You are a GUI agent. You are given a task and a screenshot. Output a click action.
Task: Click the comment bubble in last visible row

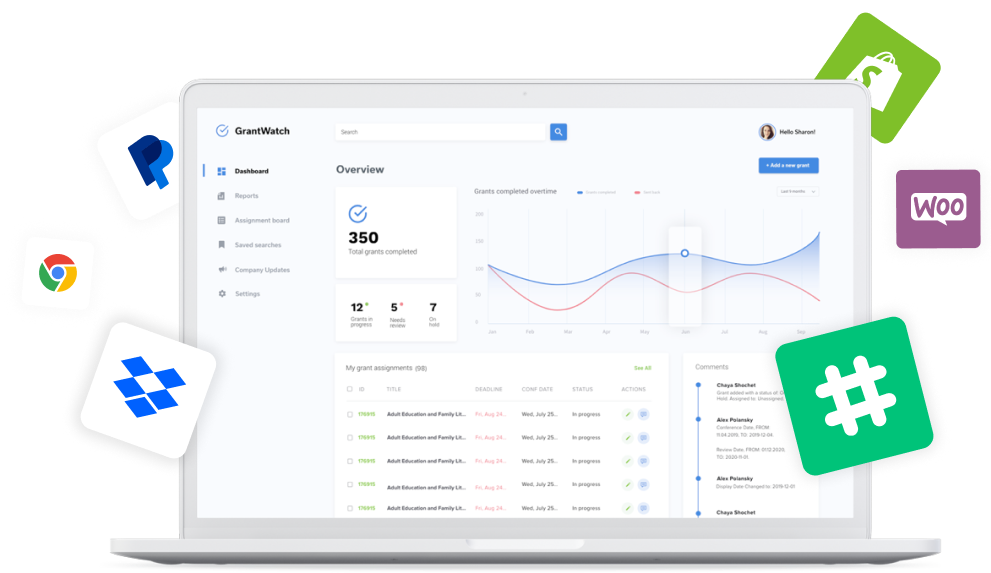click(643, 508)
